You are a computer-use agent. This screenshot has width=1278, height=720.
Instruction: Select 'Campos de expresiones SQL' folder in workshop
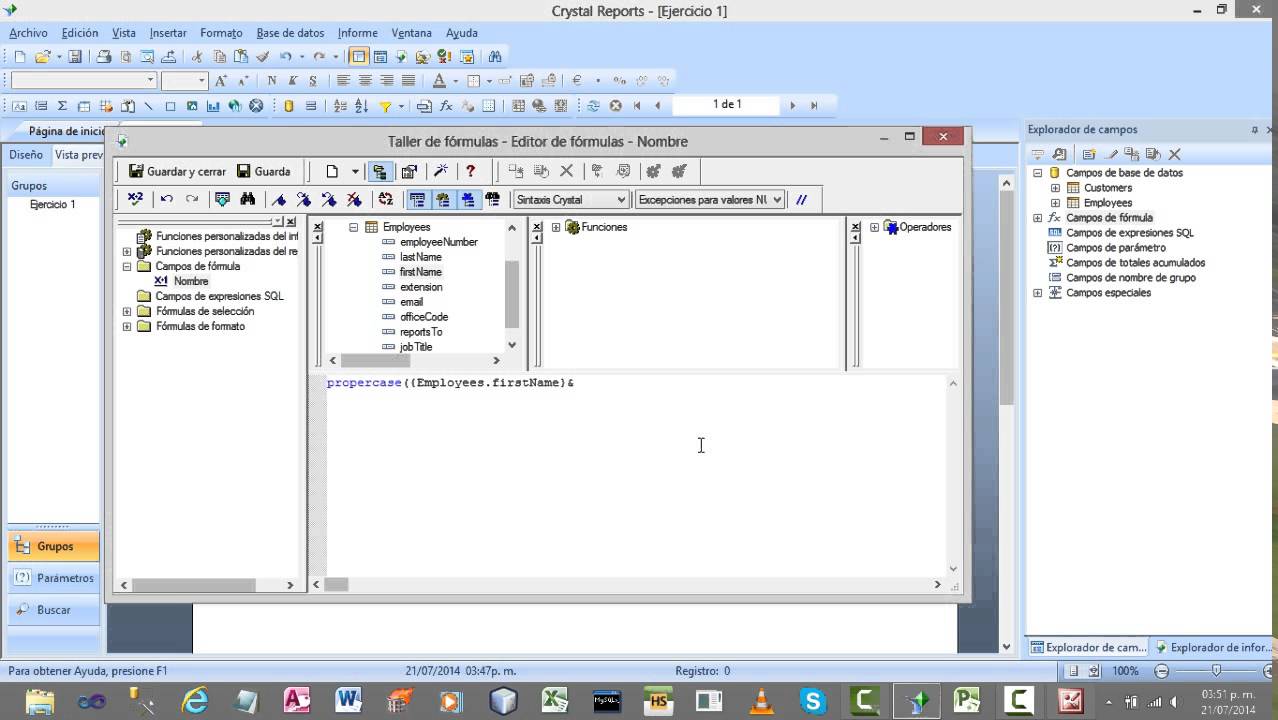point(219,296)
